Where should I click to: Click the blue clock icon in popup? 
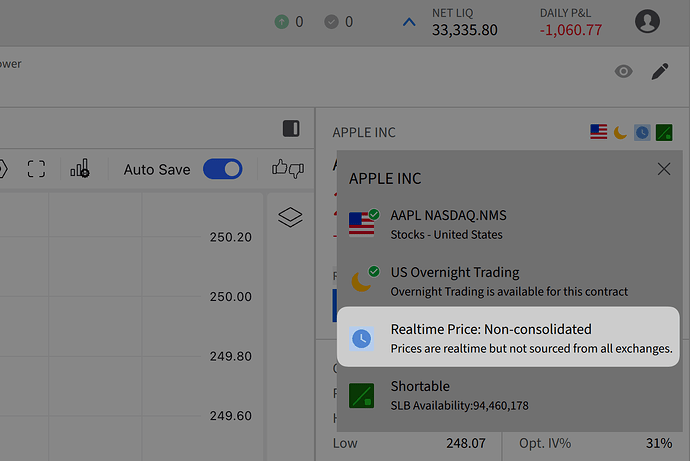coord(362,339)
